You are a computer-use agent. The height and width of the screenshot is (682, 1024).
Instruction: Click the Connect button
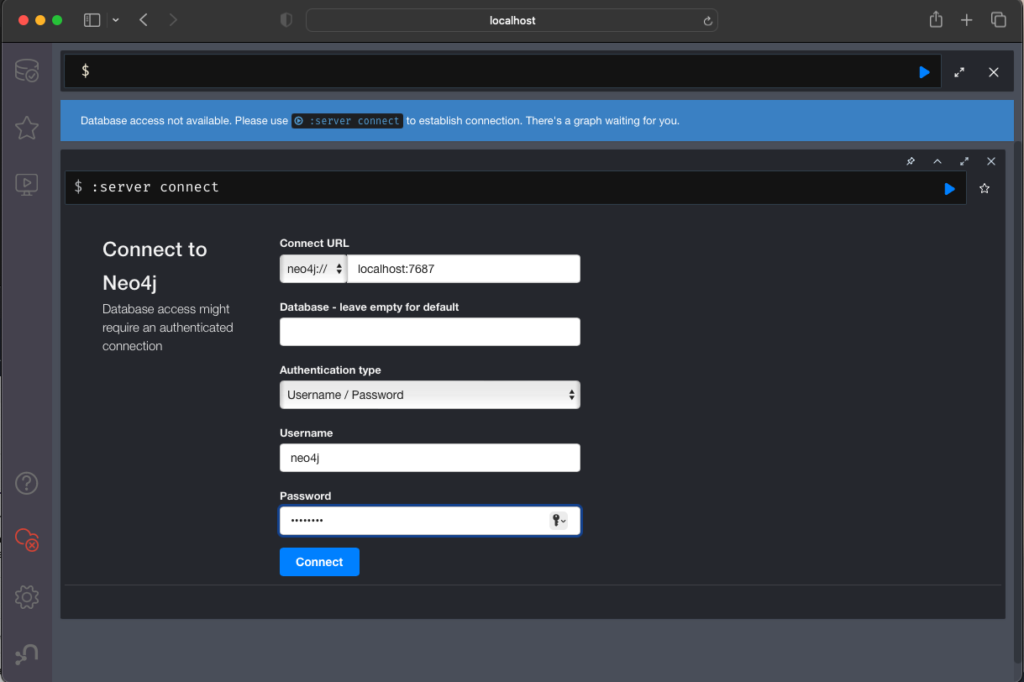tap(319, 562)
